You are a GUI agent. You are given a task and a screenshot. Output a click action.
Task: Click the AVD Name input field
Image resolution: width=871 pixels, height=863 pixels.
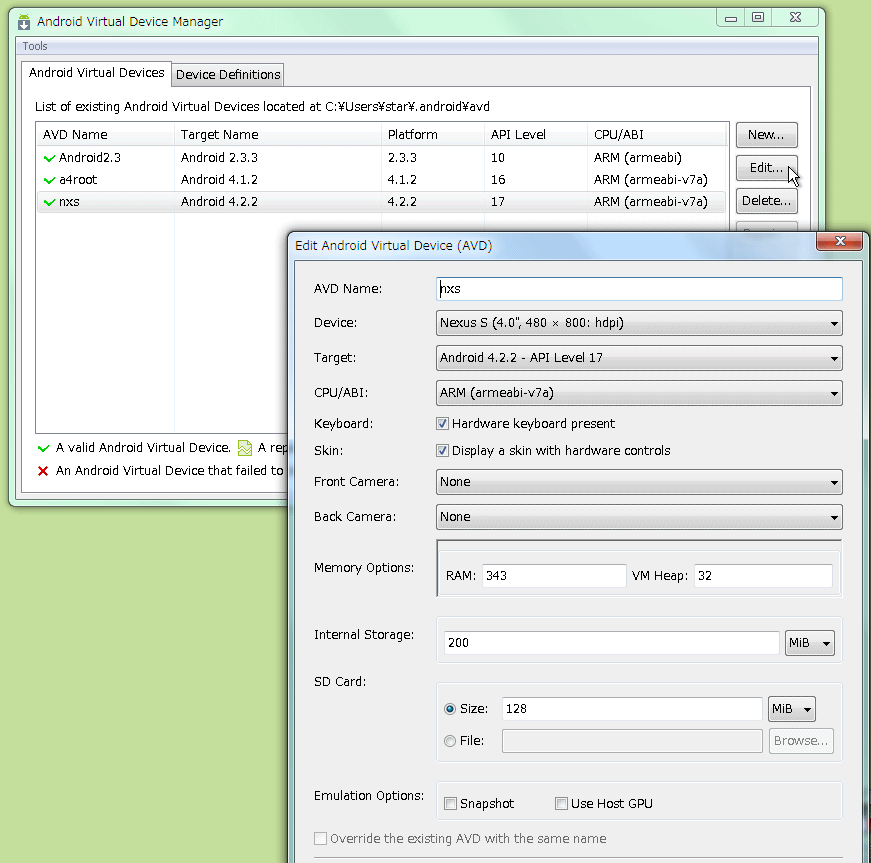tap(639, 289)
